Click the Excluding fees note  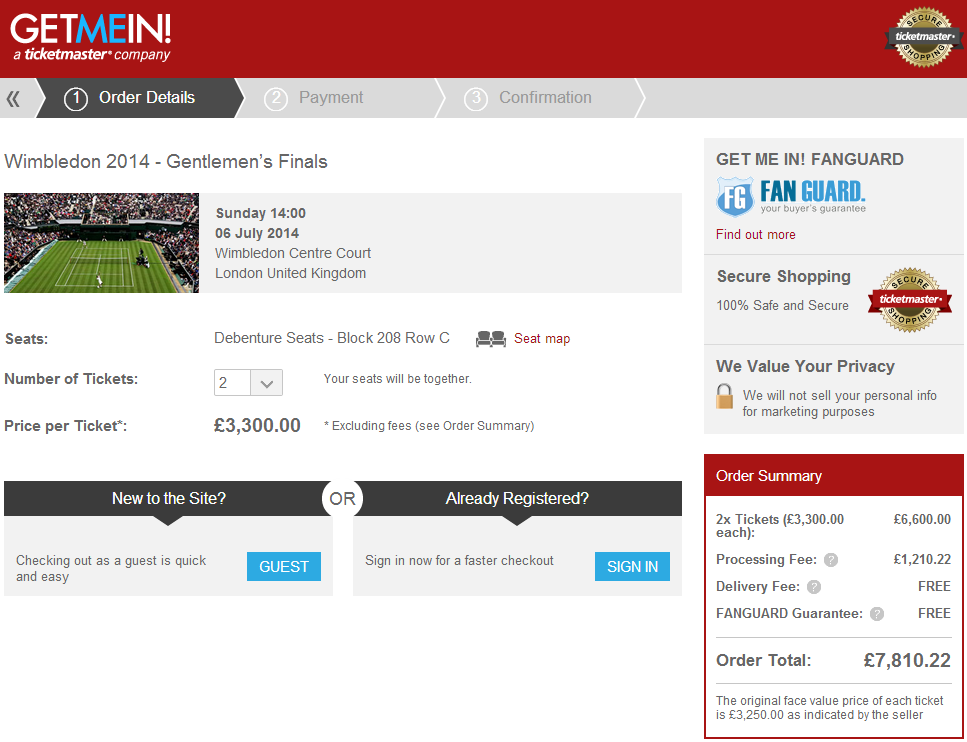pyautogui.click(x=429, y=426)
